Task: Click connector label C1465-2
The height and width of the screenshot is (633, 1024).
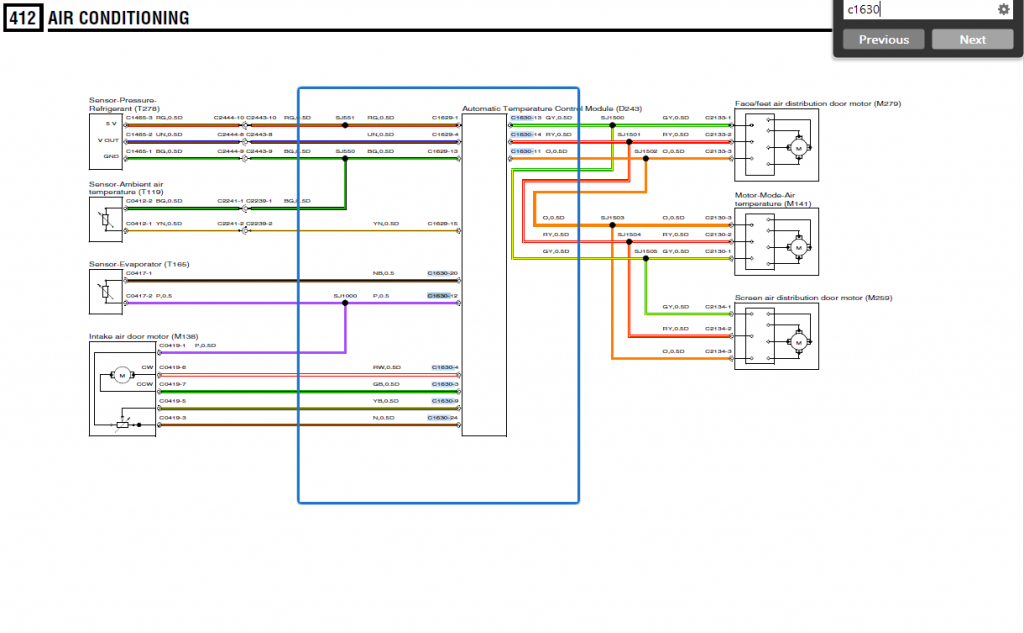Action: click(139, 135)
